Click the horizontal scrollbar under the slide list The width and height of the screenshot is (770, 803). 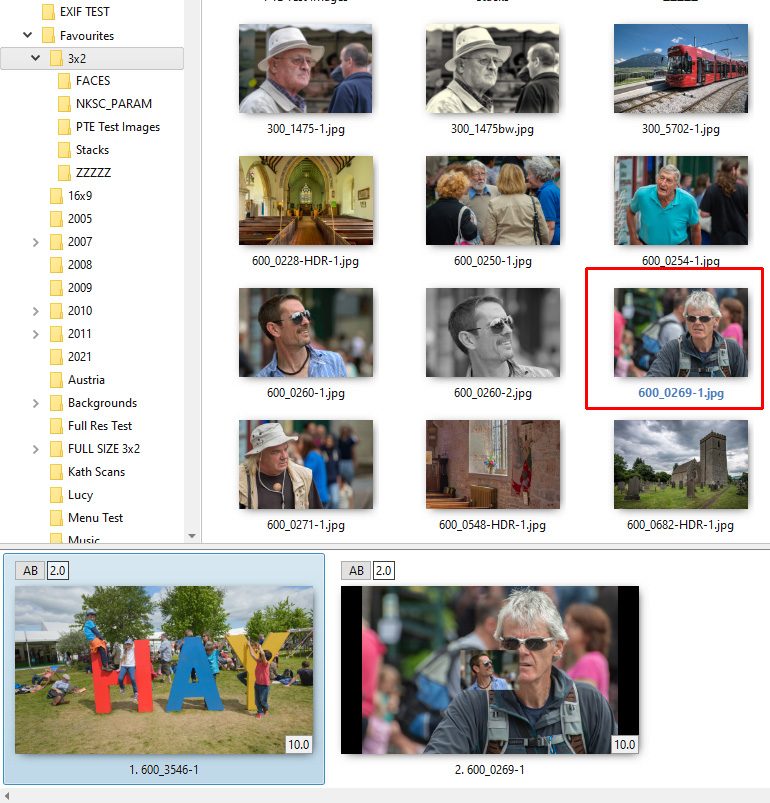click(x=385, y=796)
